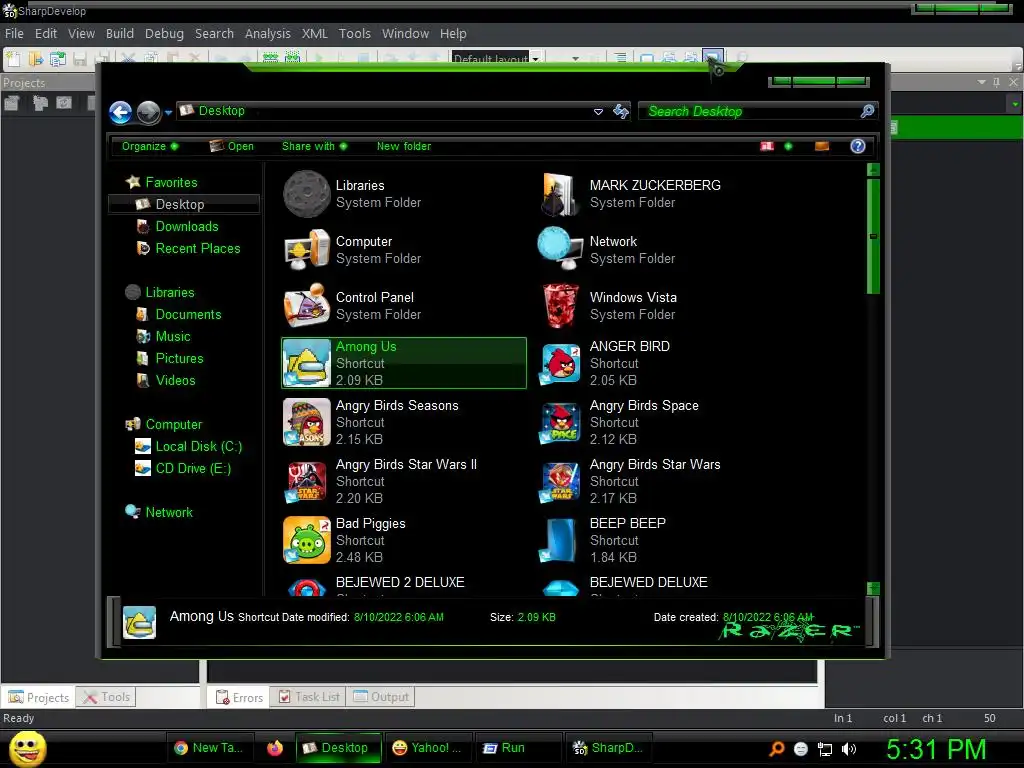
Task: Switch to SharpDevelop Errors tab
Action: (x=240, y=697)
